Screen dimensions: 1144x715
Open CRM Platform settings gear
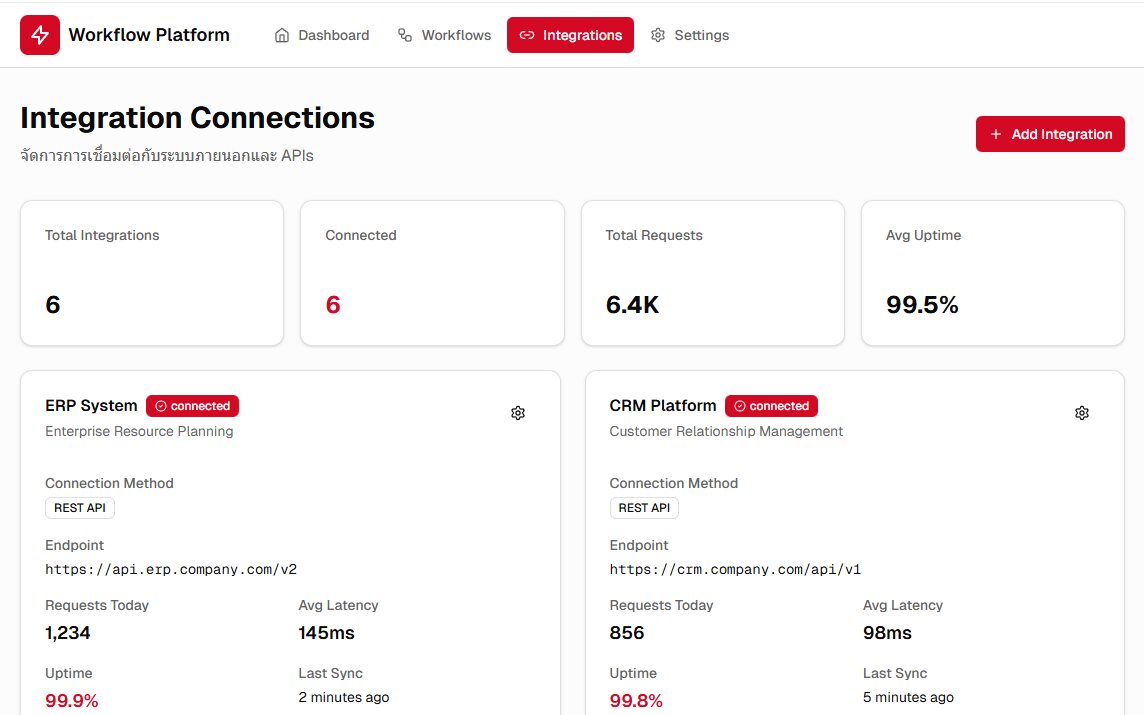pos(1082,413)
